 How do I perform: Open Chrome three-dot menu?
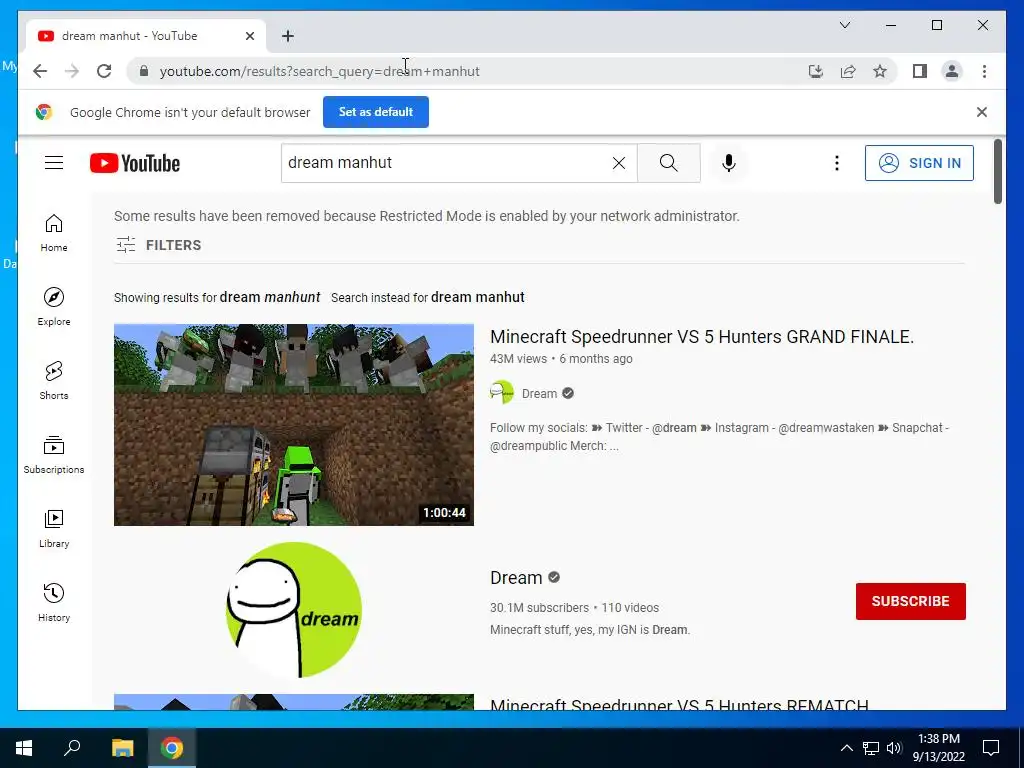click(x=984, y=71)
